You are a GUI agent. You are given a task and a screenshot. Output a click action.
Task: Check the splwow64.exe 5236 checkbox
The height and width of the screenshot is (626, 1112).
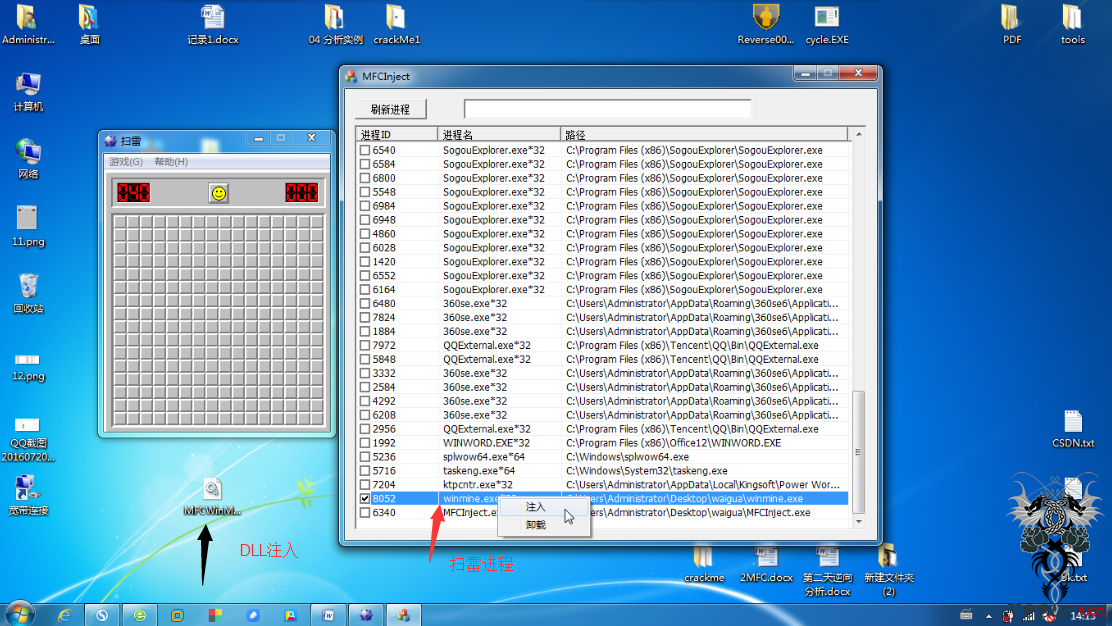[365, 457]
